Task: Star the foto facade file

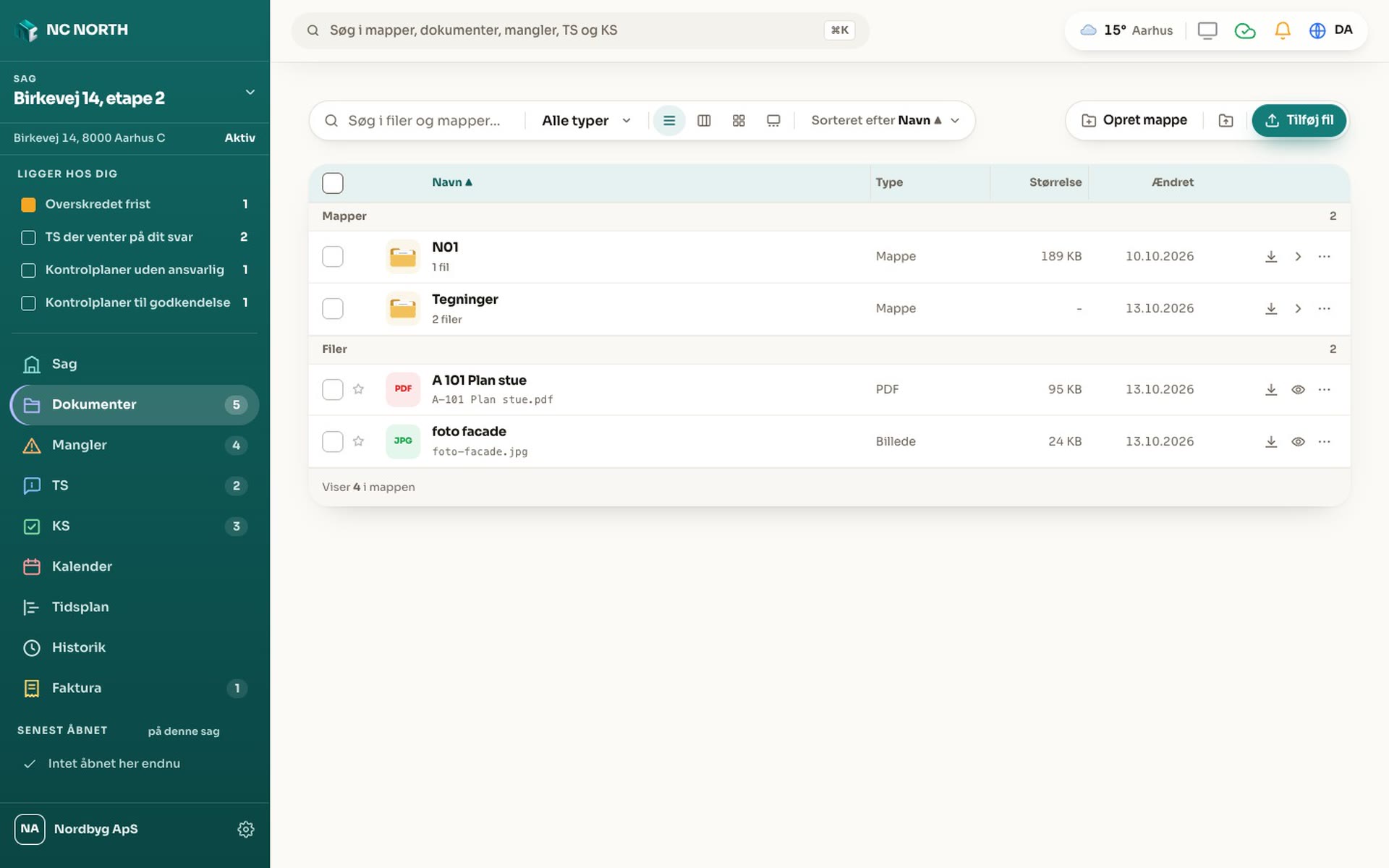Action: pyautogui.click(x=358, y=441)
